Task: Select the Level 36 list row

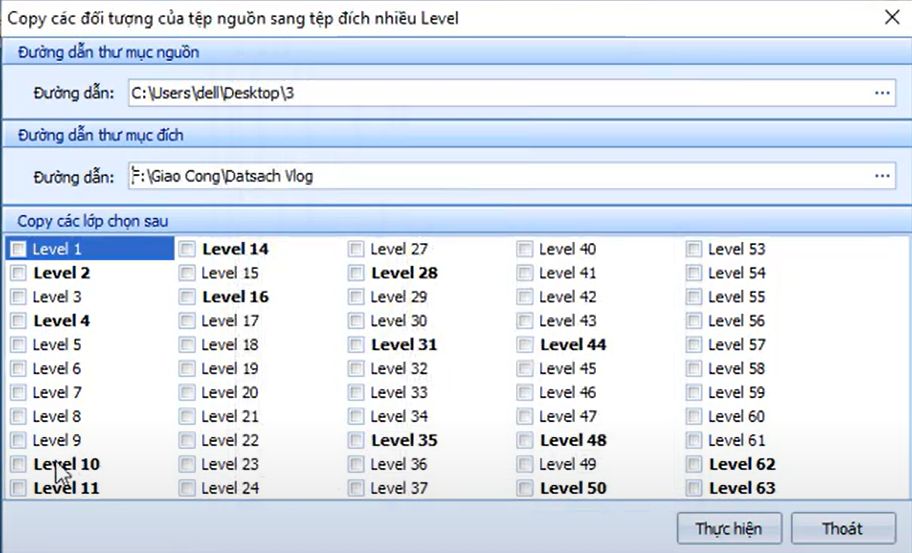Action: [x=428, y=464]
